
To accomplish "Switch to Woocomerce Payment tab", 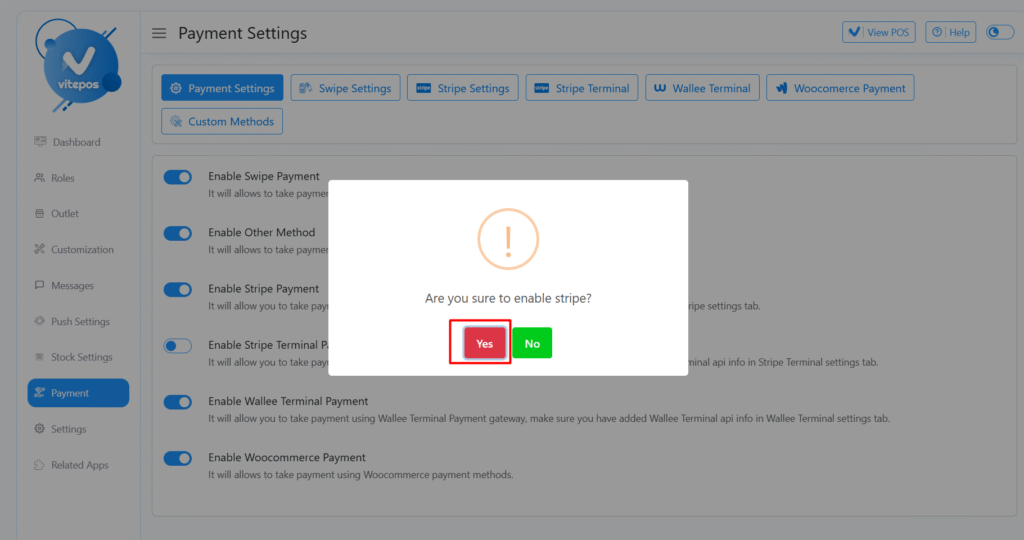I will (x=840, y=87).
